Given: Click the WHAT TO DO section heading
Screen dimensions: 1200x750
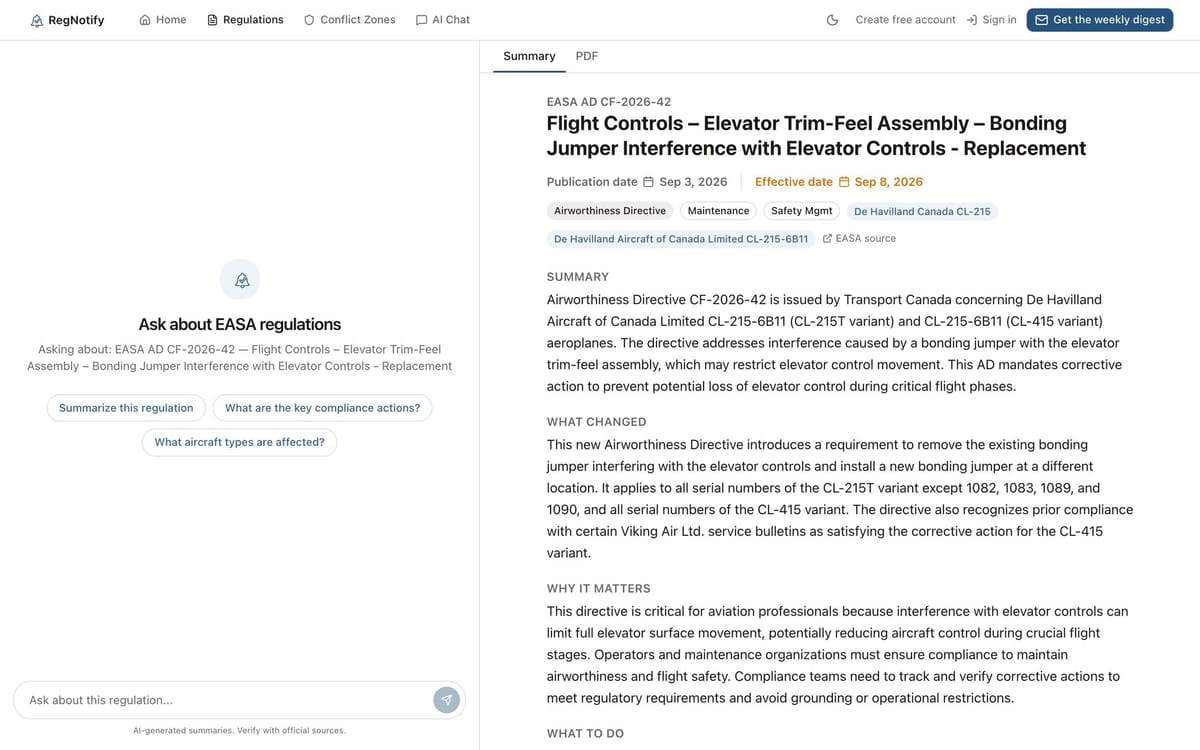Looking at the screenshot, I should (x=585, y=734).
